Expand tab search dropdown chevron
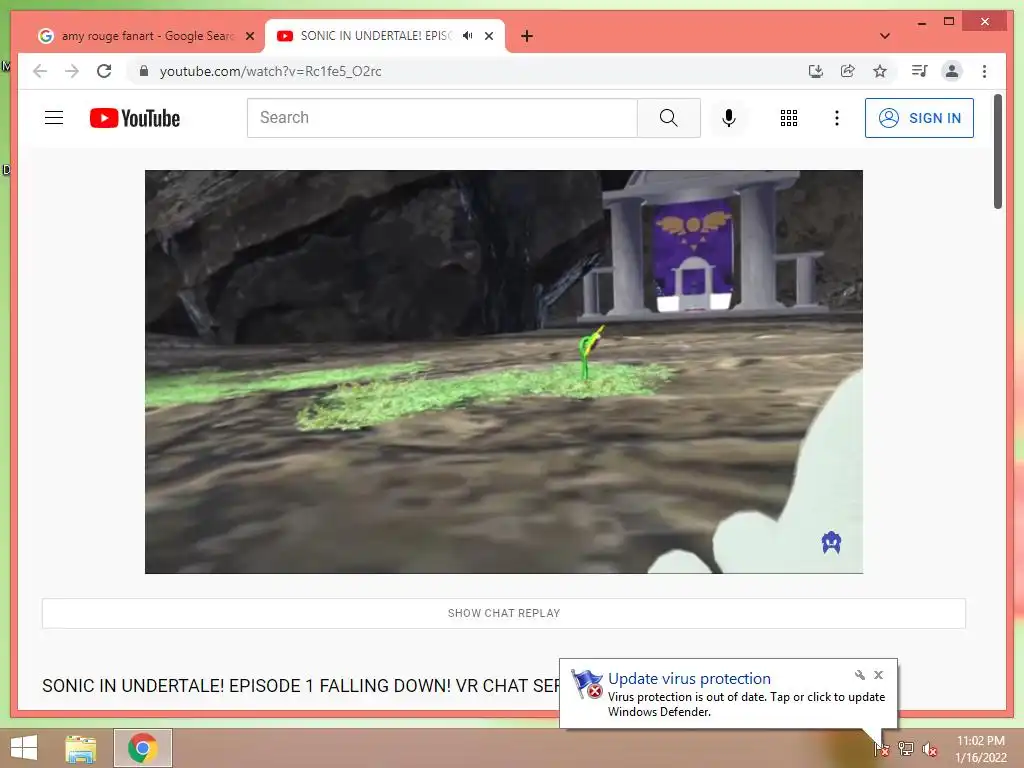The image size is (1024, 768). click(884, 36)
